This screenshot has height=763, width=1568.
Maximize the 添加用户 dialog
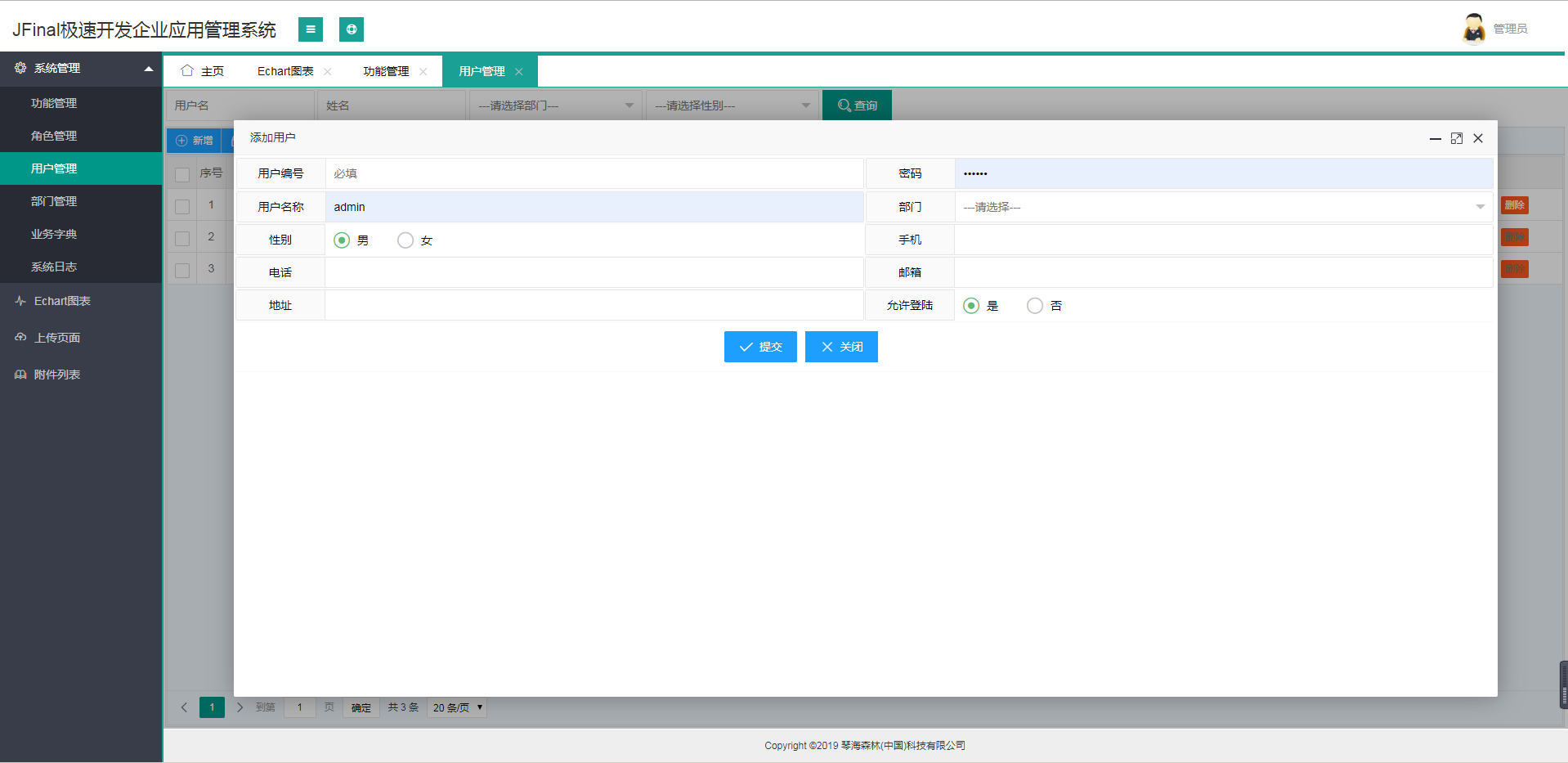(1457, 138)
